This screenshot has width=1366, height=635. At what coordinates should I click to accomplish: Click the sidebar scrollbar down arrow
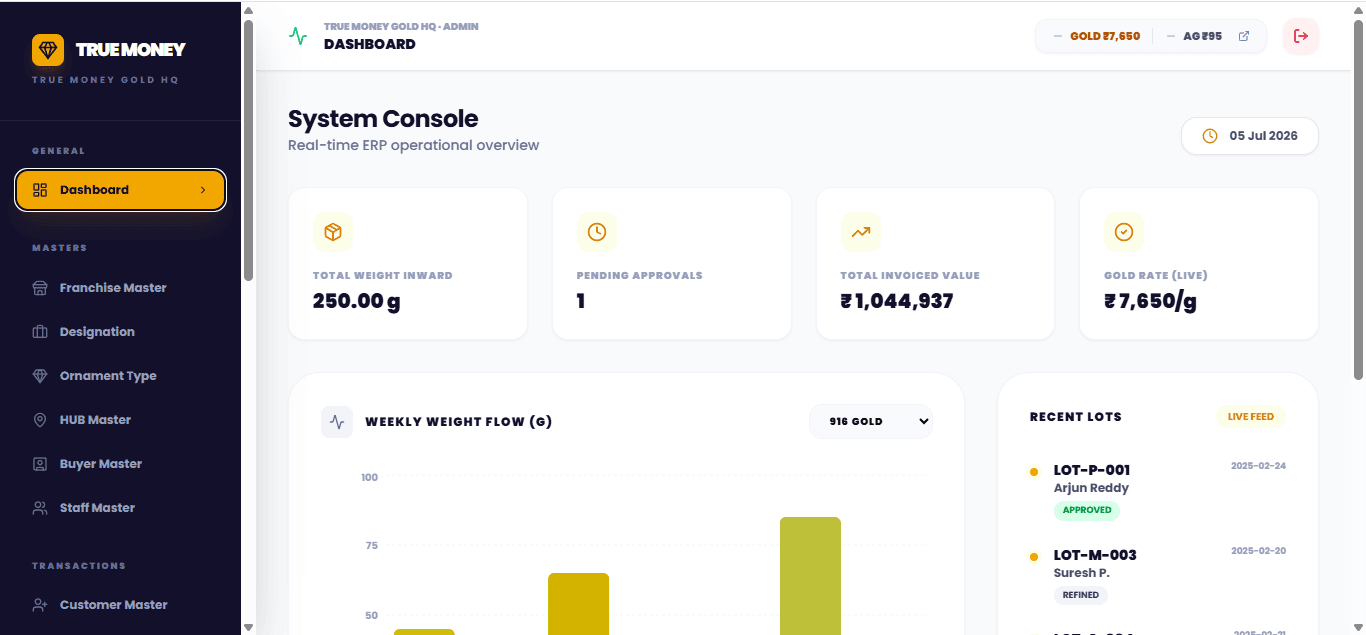[x=248, y=627]
